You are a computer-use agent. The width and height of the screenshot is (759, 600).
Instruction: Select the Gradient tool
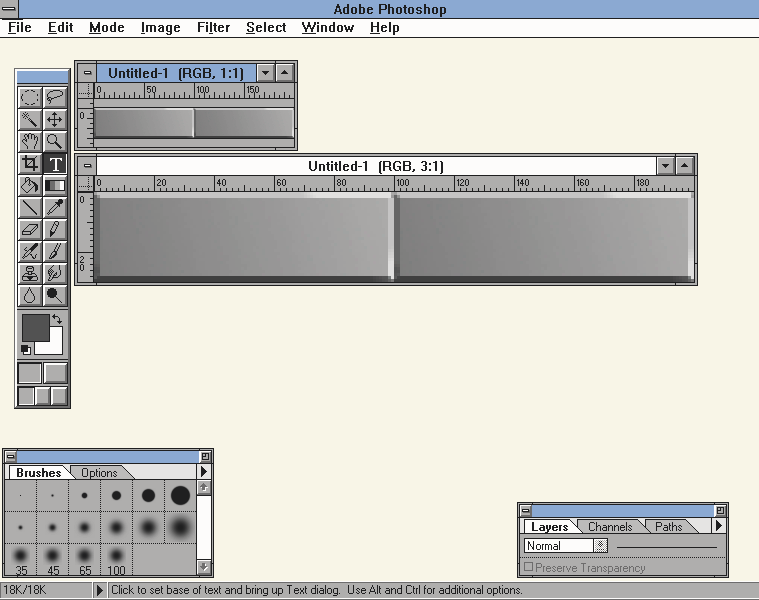[55, 185]
